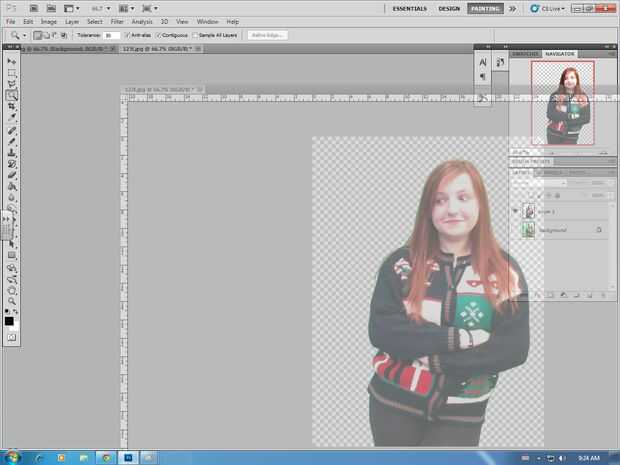Select the Brush tool
This screenshot has height=465, width=620.
pyautogui.click(x=12, y=141)
